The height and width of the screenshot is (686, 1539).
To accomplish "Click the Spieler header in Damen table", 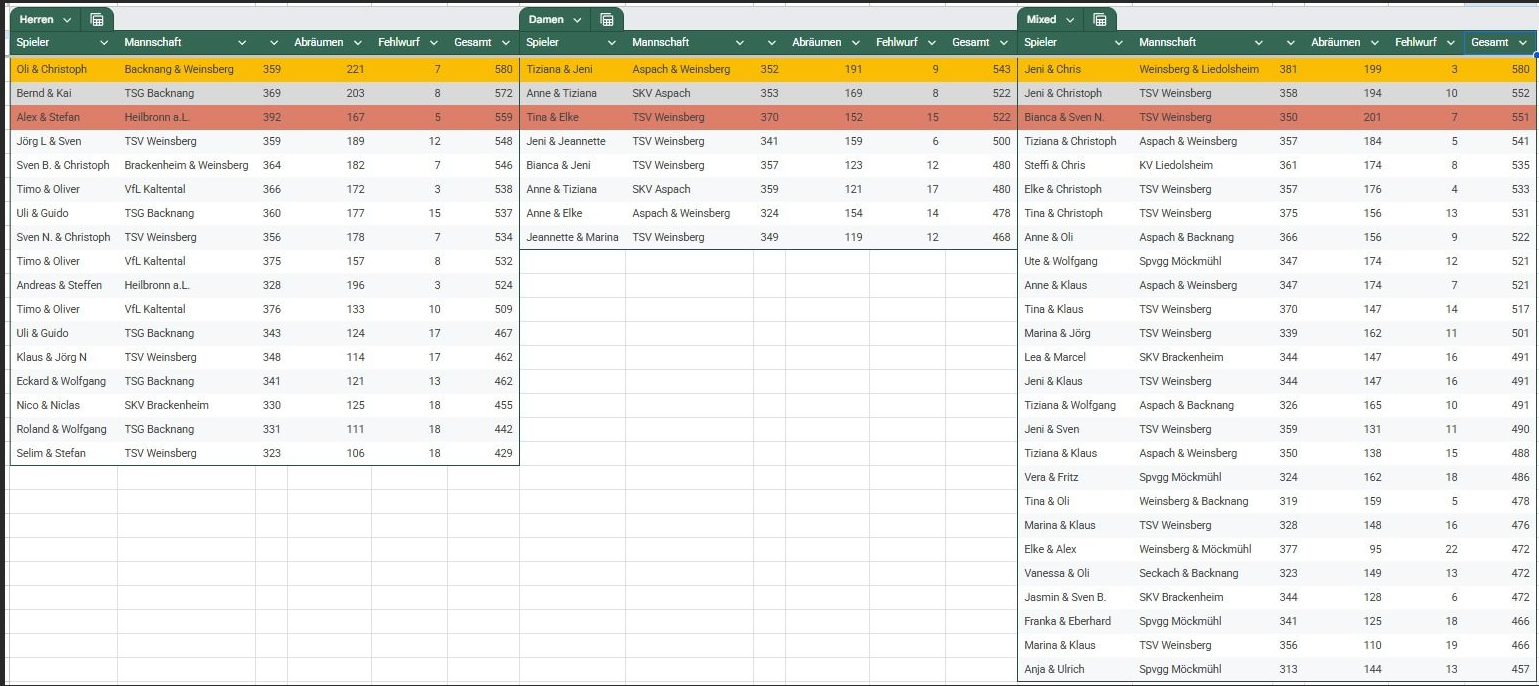I will [543, 43].
